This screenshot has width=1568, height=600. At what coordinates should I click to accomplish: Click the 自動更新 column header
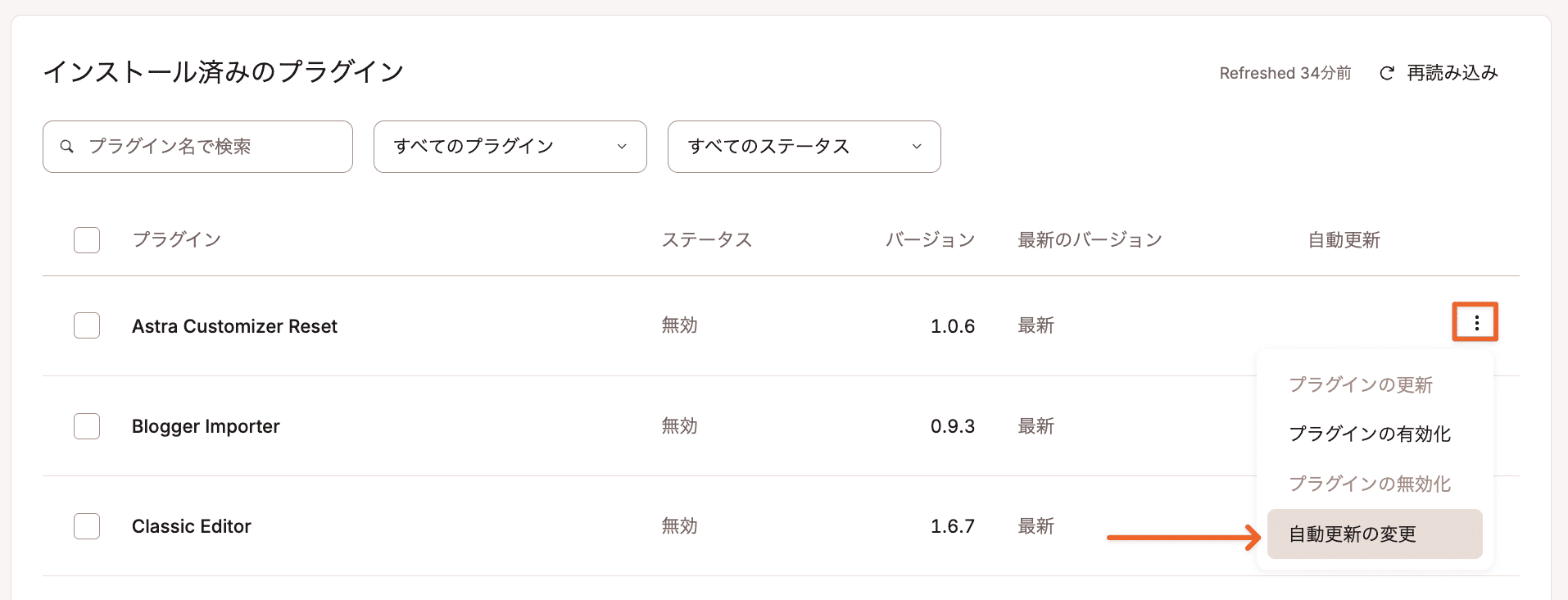(x=1343, y=239)
